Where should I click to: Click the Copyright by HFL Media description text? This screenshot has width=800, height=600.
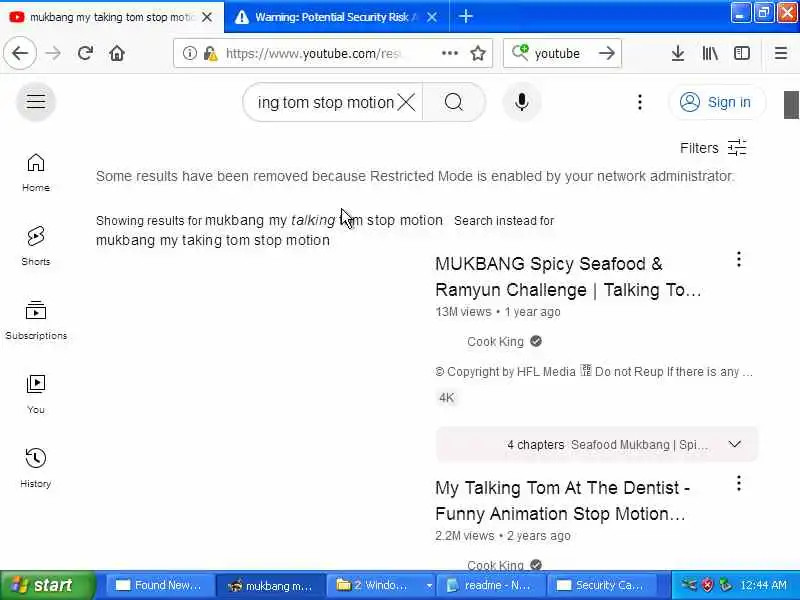click(x=594, y=371)
